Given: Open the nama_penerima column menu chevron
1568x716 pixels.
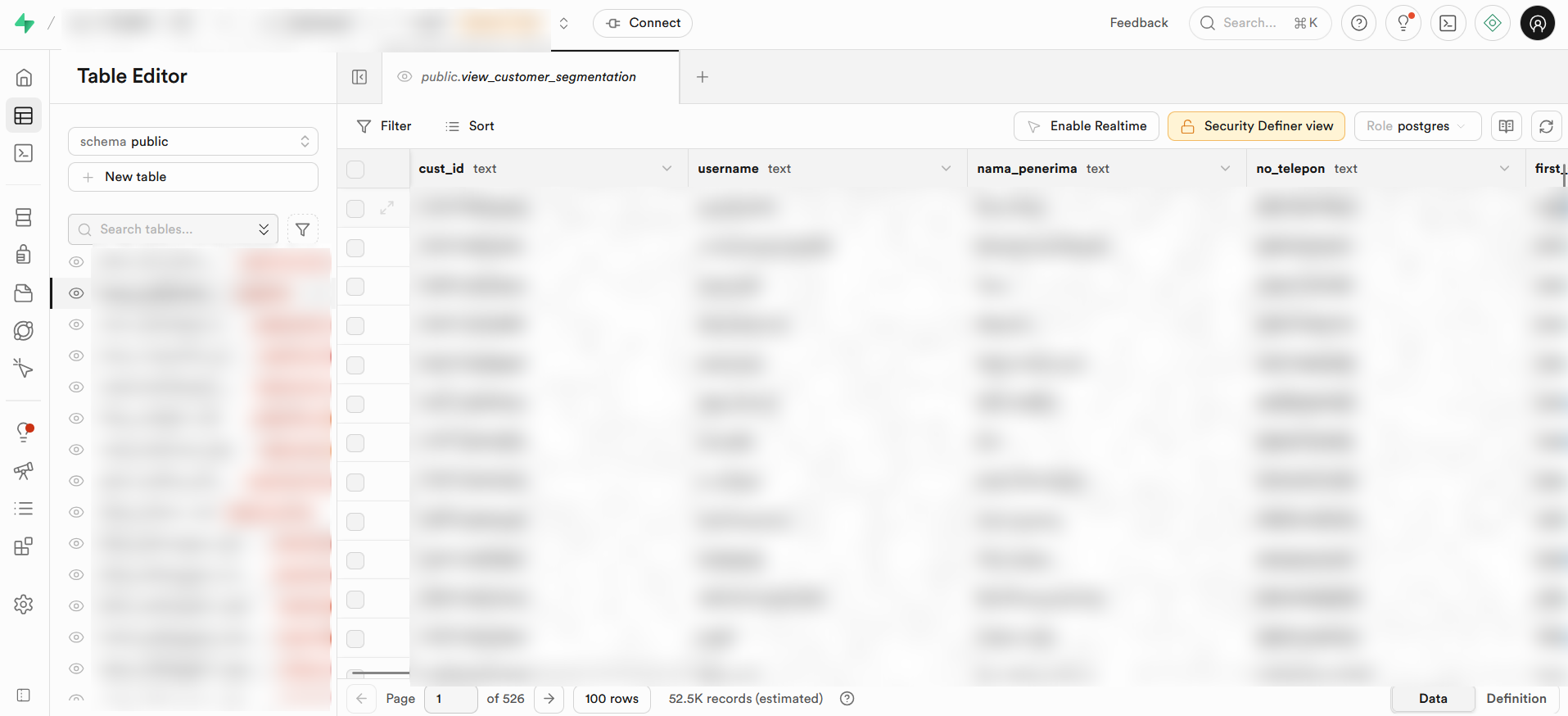Looking at the screenshot, I should [x=1226, y=169].
